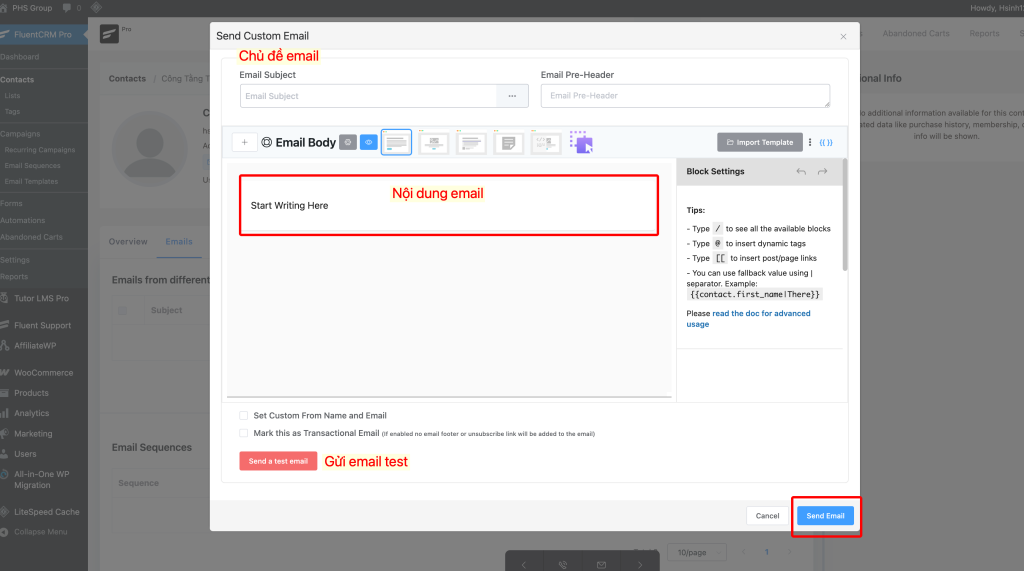Image resolution: width=1024 pixels, height=571 pixels.
Task: Click the undo arrow in Block Settings
Action: (801, 172)
